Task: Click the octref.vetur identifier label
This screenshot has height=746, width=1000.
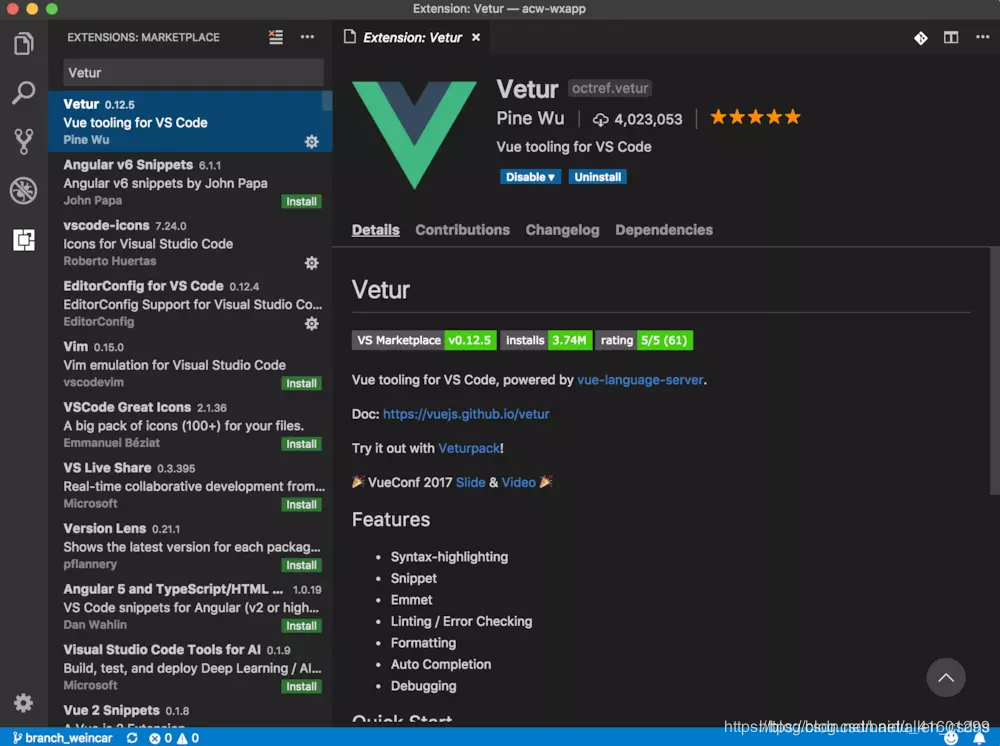Action: click(610, 88)
